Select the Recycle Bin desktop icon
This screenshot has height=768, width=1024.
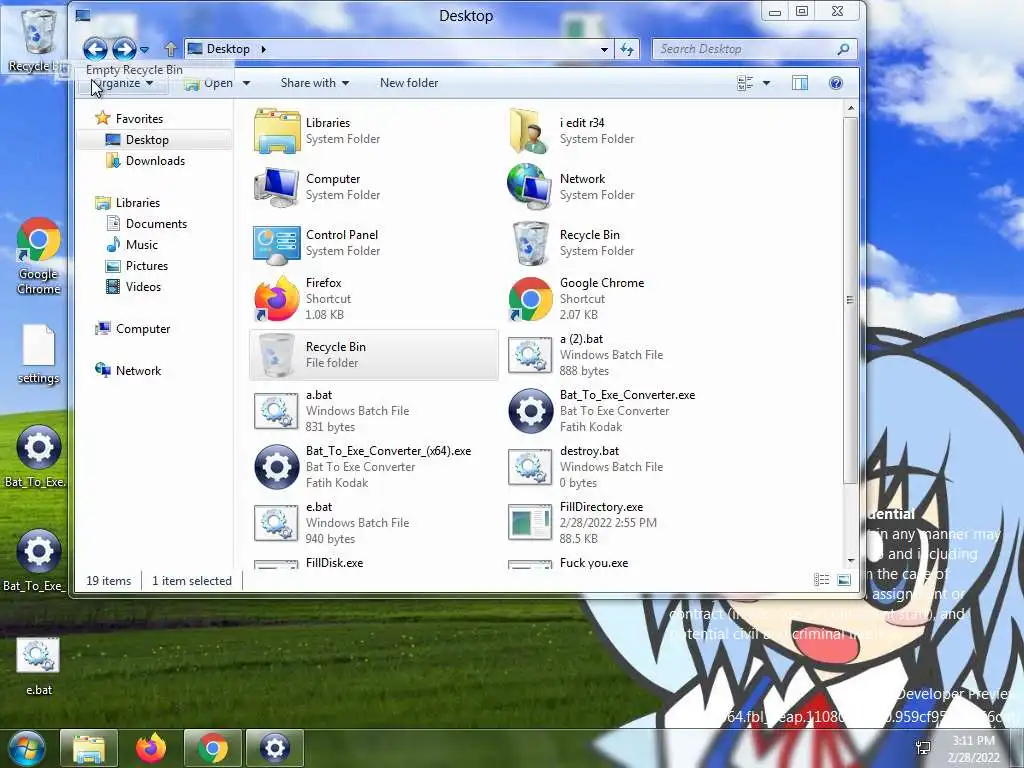(36, 40)
